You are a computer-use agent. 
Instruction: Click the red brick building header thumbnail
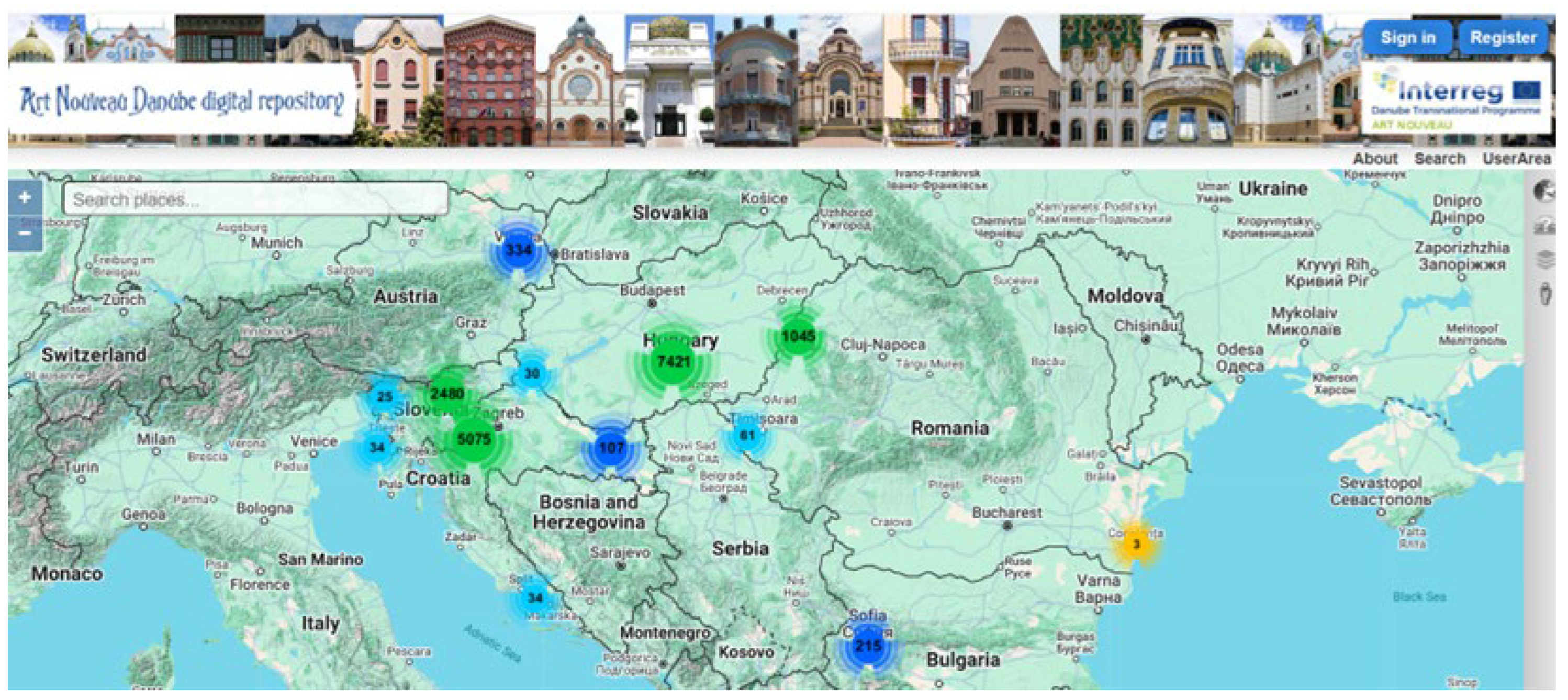click(489, 80)
